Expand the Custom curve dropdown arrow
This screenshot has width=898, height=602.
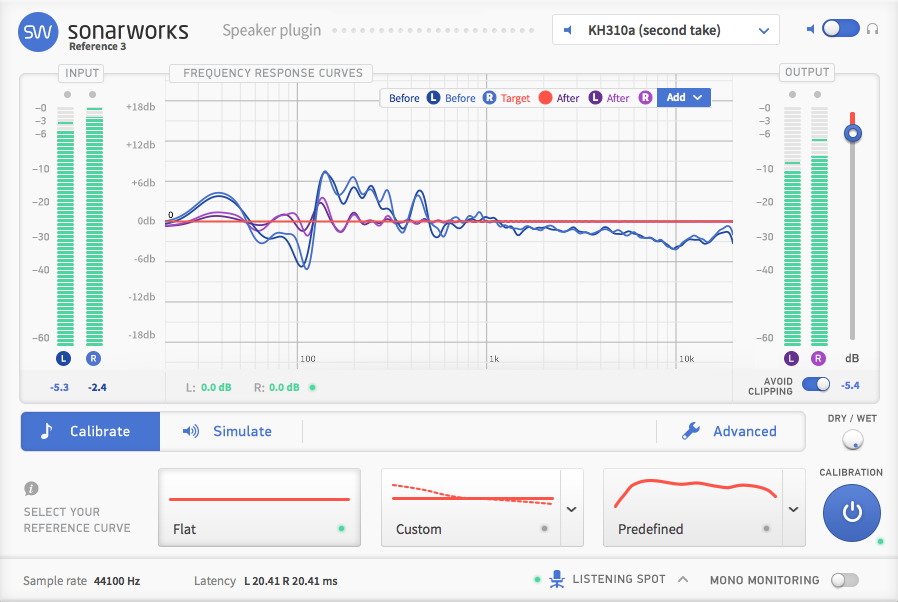[572, 509]
